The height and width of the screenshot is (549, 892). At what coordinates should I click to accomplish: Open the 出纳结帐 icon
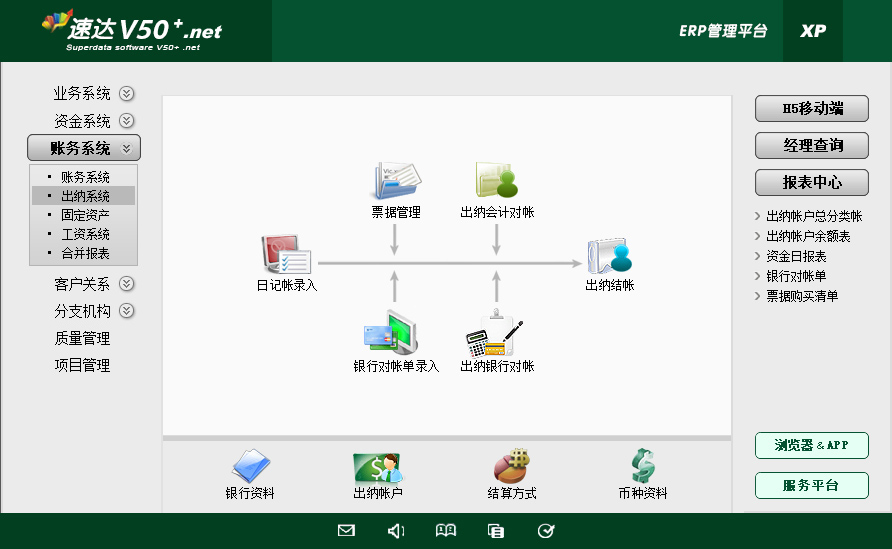609,255
